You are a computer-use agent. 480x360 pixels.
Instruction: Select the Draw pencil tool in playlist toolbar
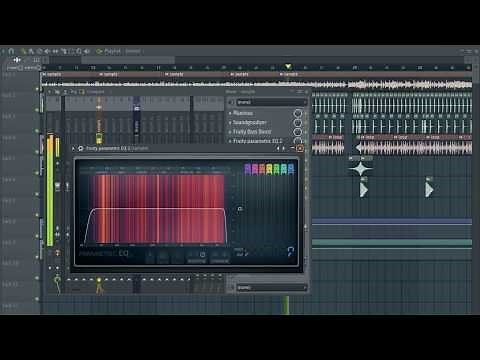click(x=24, y=51)
